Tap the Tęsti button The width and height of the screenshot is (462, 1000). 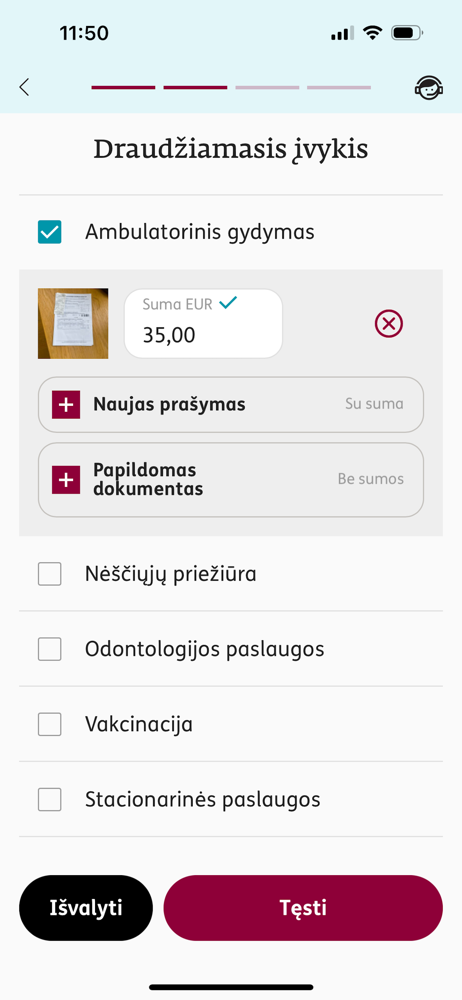(x=303, y=908)
